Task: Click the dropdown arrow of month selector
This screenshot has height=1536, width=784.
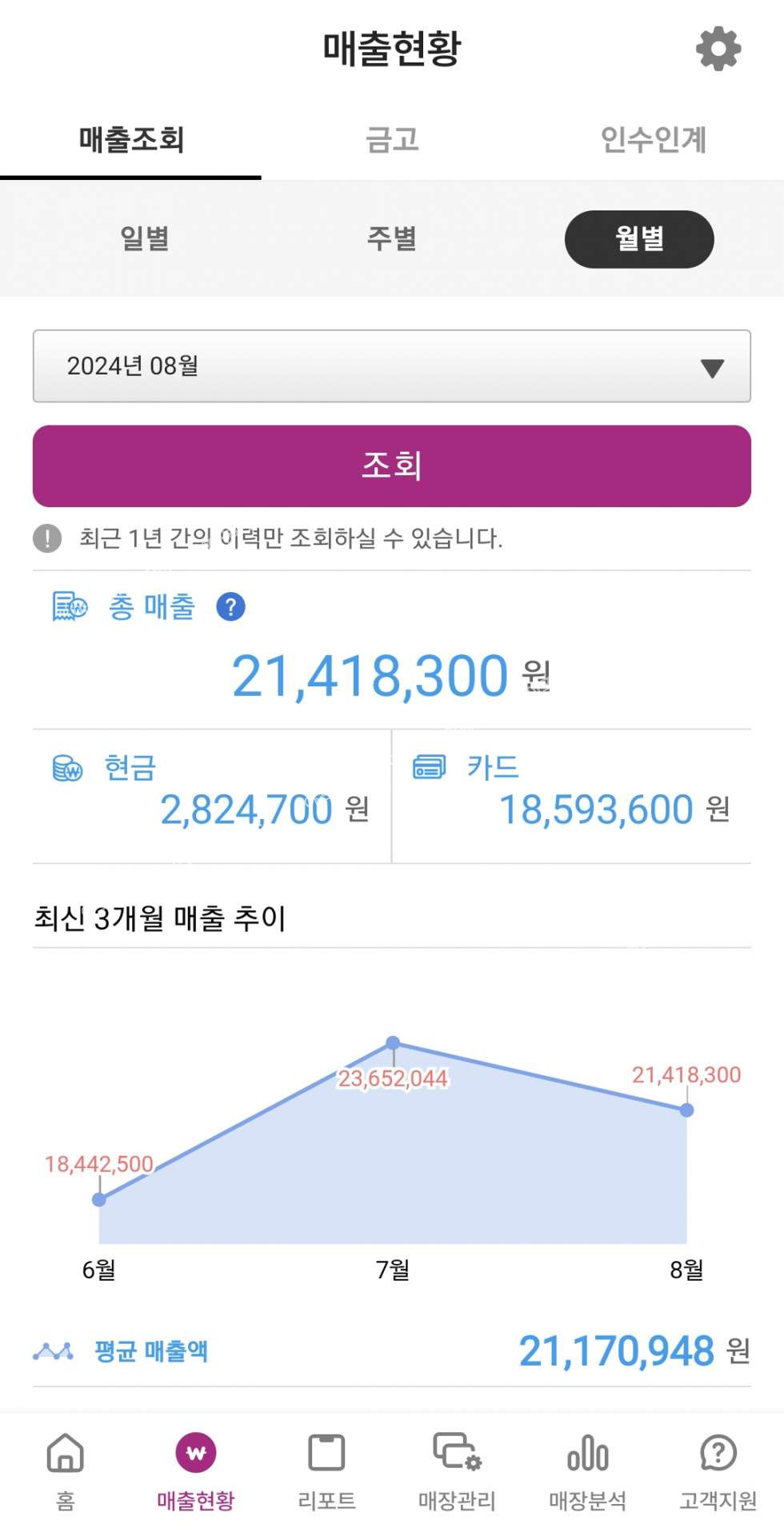Action: [712, 367]
